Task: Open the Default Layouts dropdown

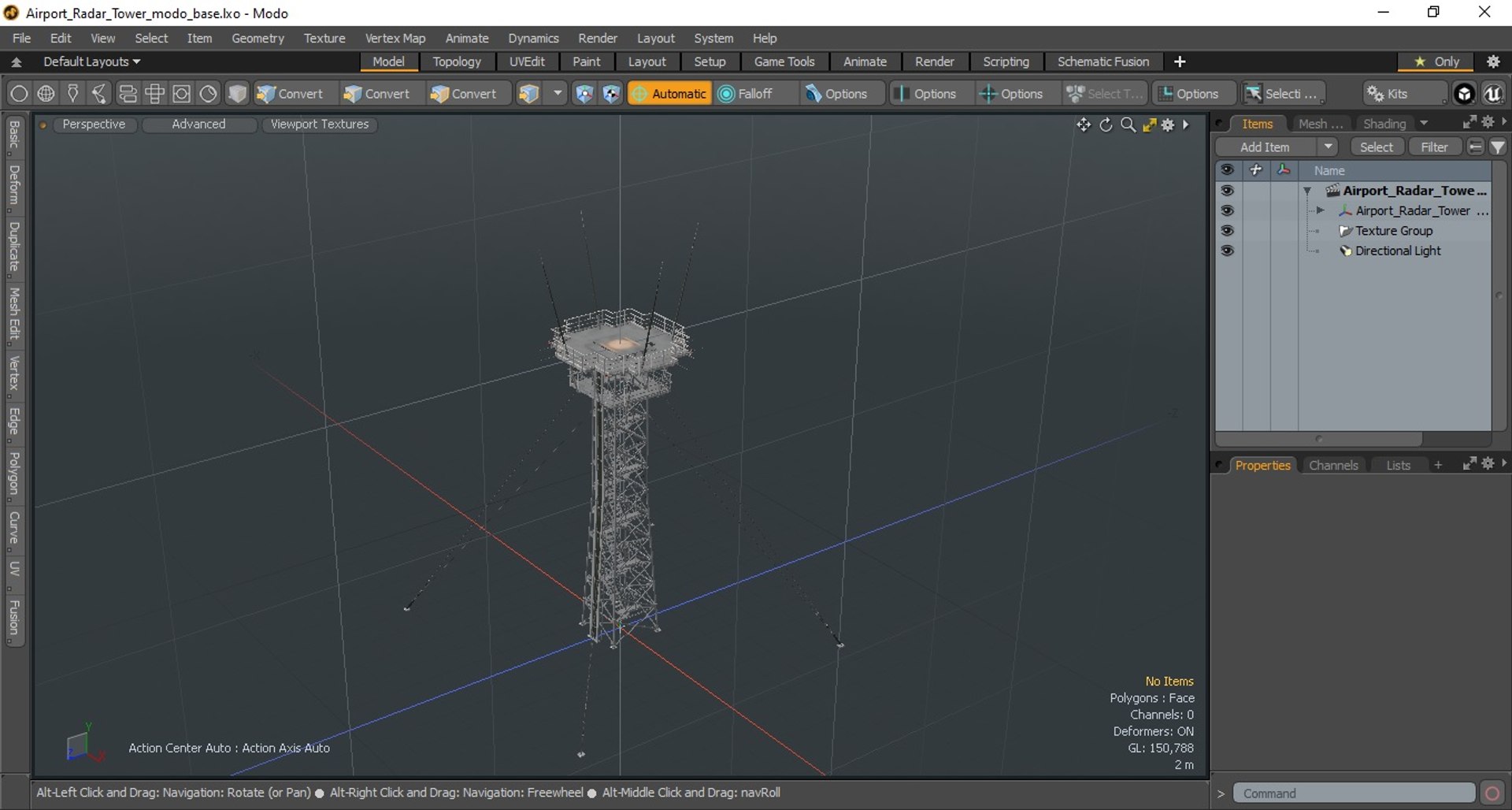Action: click(91, 61)
